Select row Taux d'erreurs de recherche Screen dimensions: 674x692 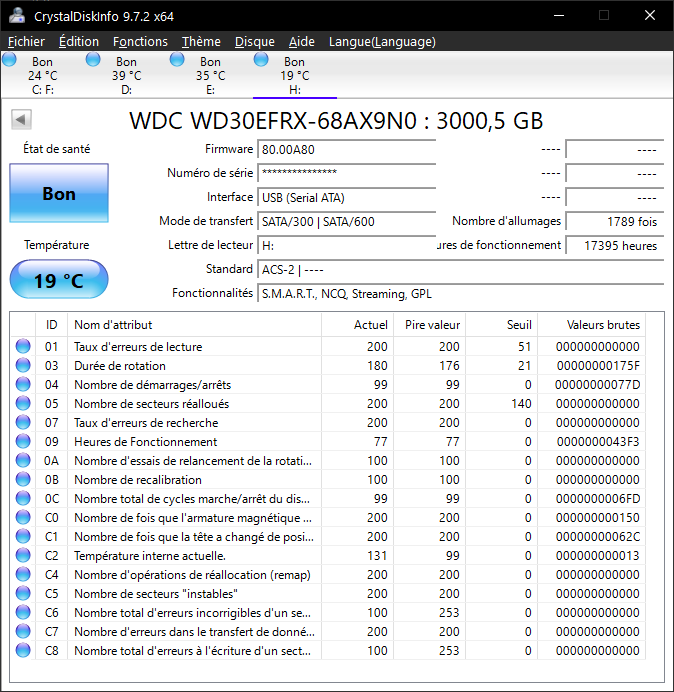[x=328, y=422]
